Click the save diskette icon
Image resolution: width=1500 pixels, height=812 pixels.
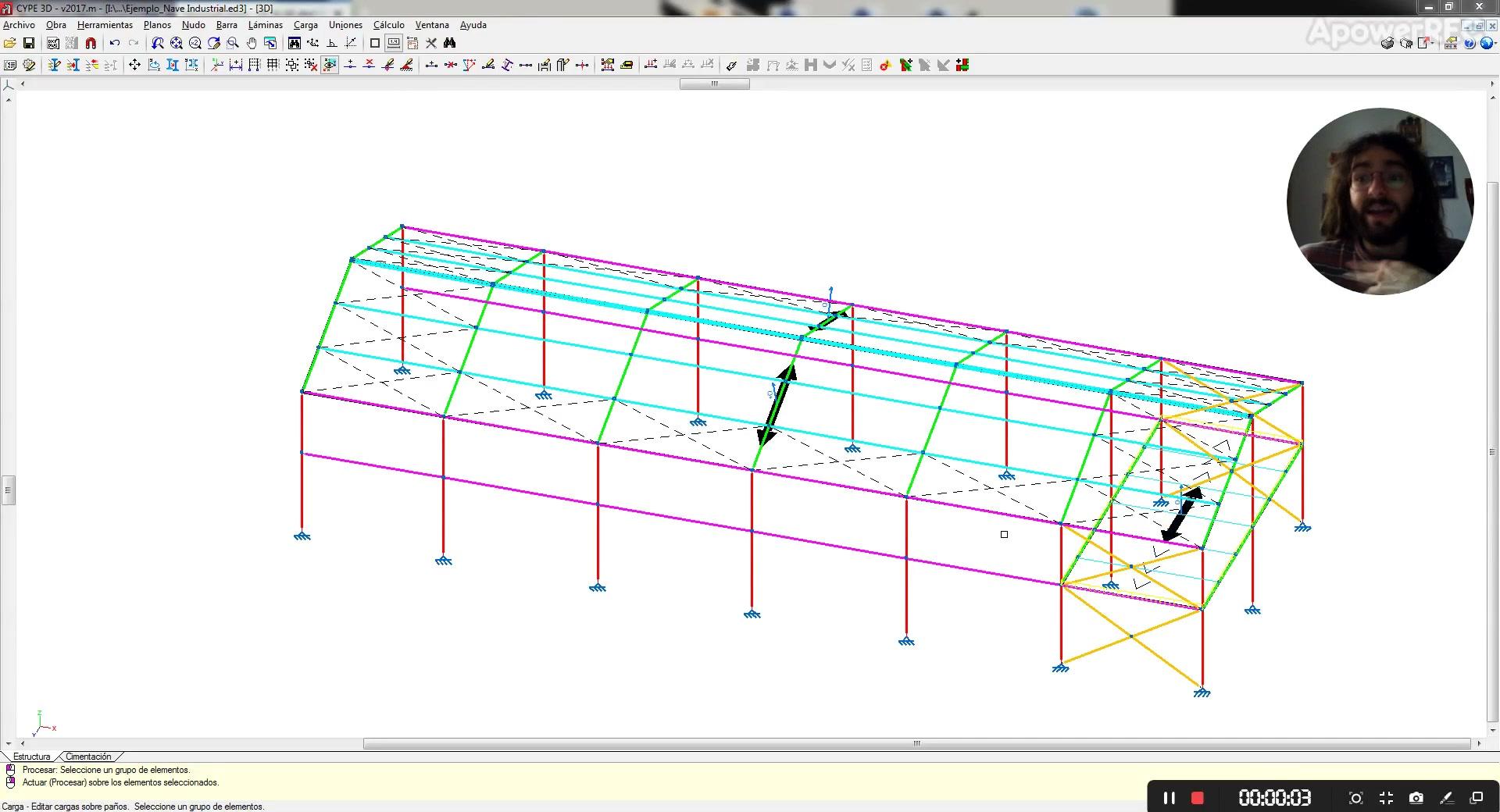[x=29, y=43]
